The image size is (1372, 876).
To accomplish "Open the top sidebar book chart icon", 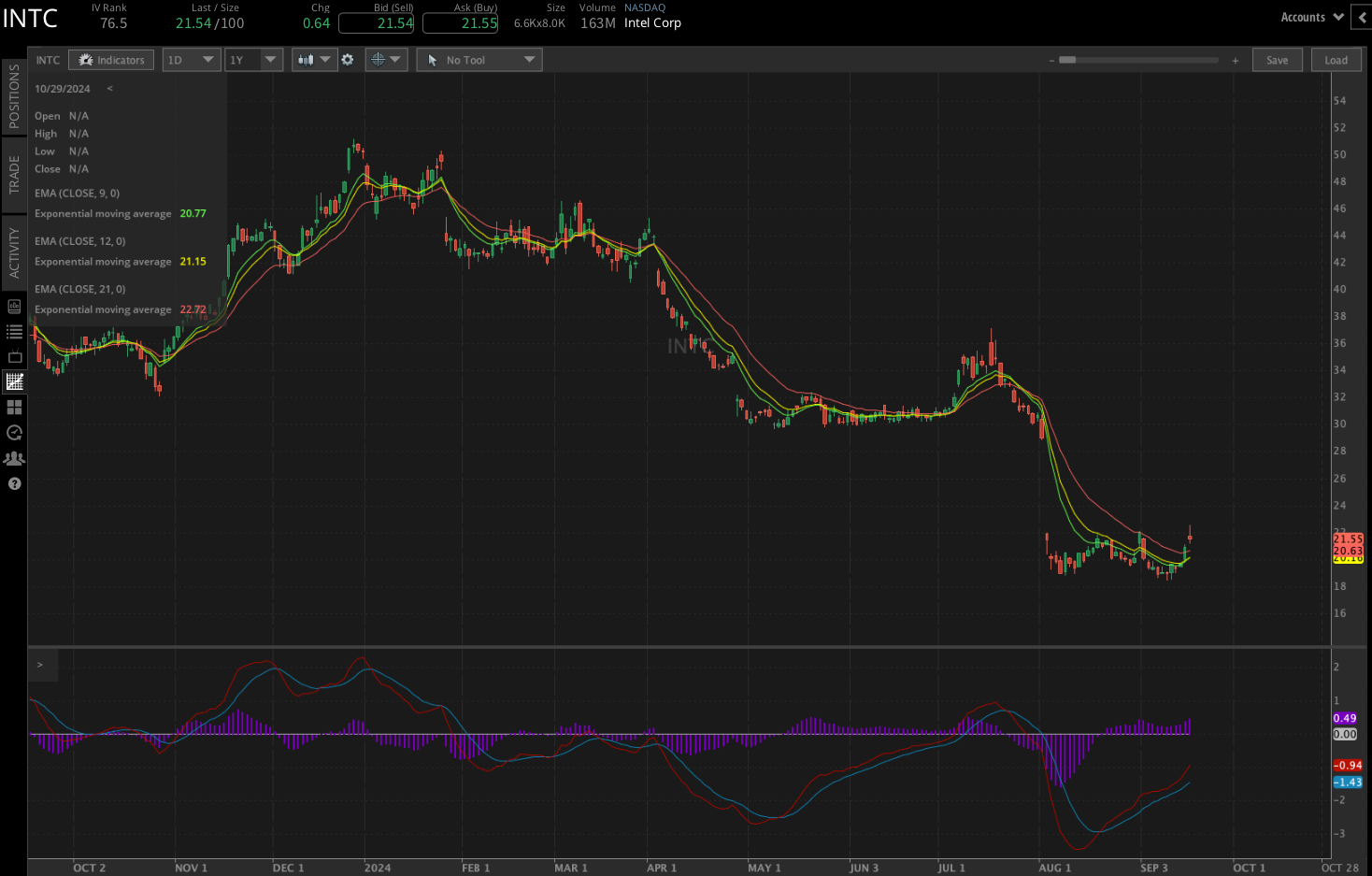I will coord(14,307).
